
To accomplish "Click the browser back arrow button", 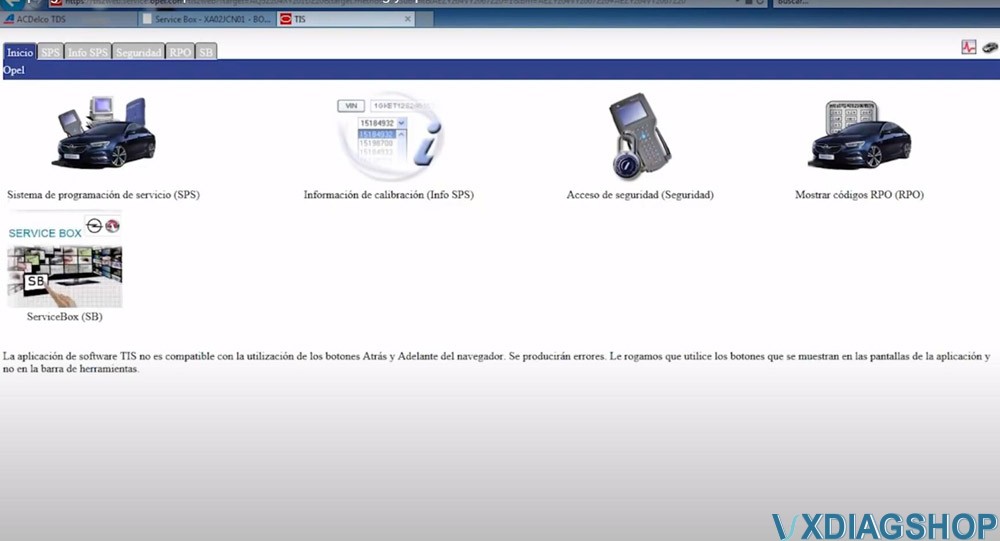I will [x=13, y=3].
